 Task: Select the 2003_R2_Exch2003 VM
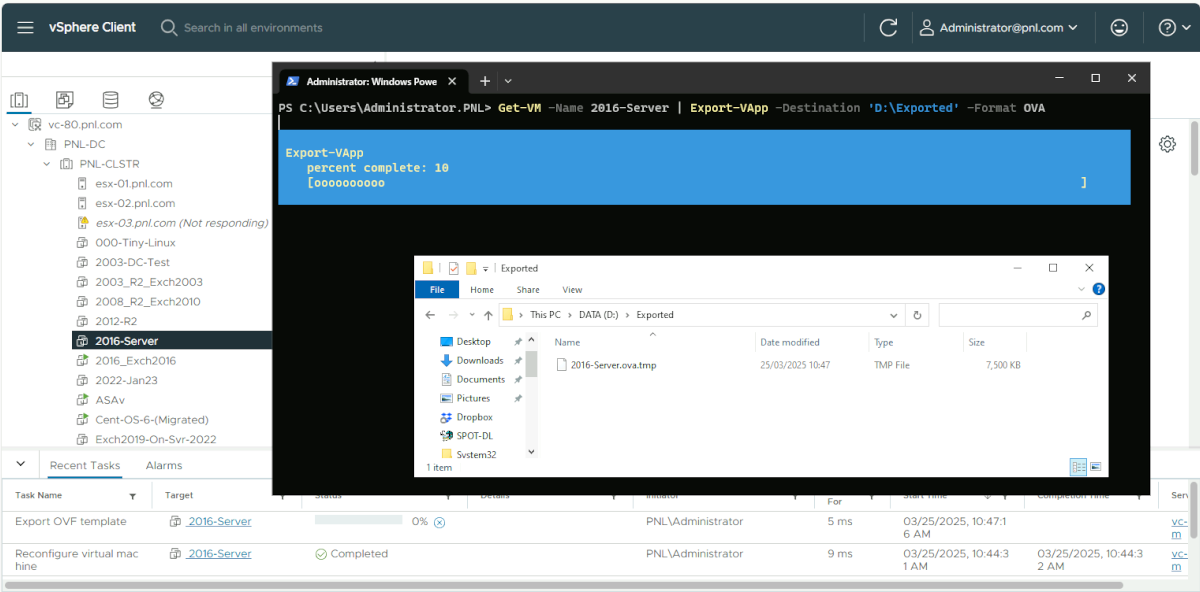tap(149, 282)
